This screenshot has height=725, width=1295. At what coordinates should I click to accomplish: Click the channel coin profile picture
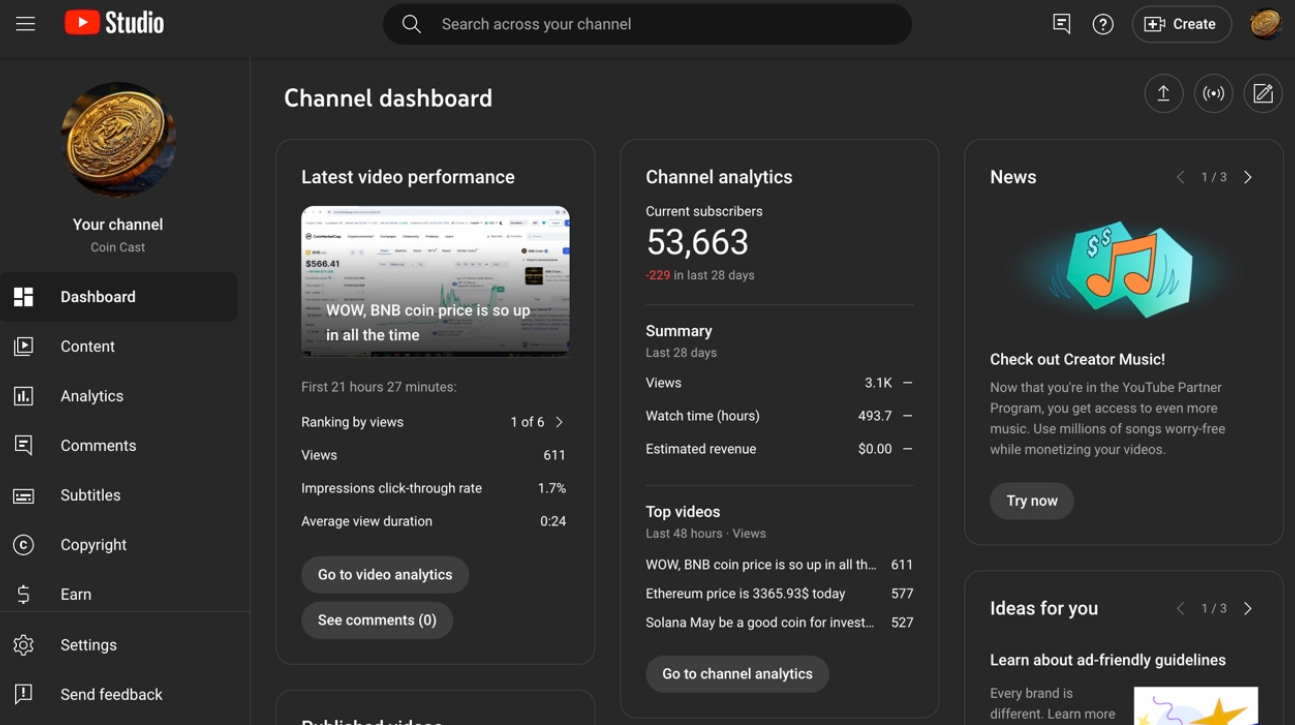pos(118,140)
